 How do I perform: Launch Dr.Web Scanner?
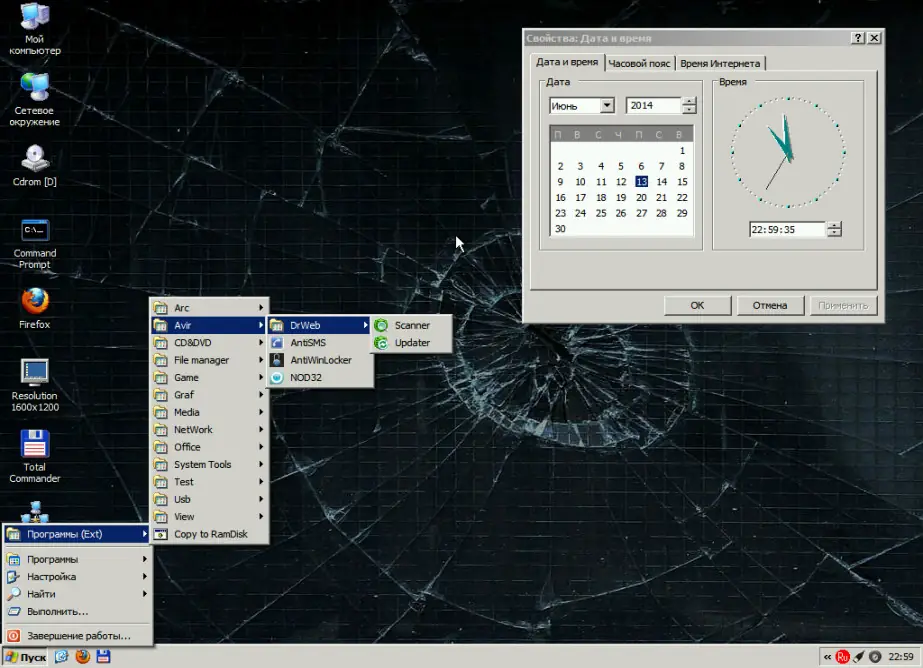coord(411,325)
